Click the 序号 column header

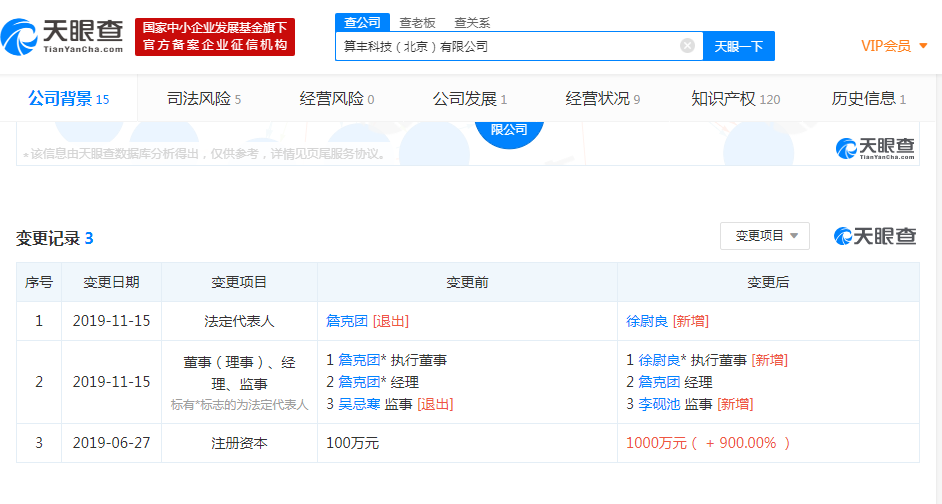tap(39, 282)
